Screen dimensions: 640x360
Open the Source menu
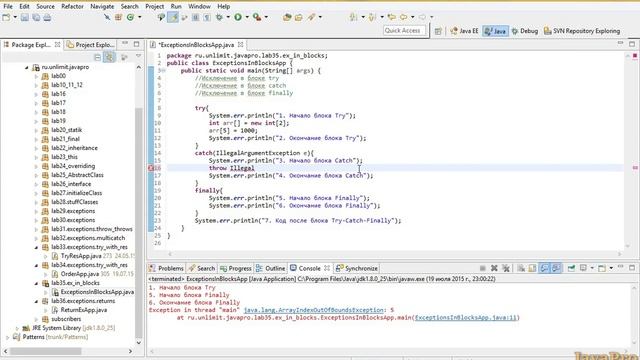click(x=45, y=6)
